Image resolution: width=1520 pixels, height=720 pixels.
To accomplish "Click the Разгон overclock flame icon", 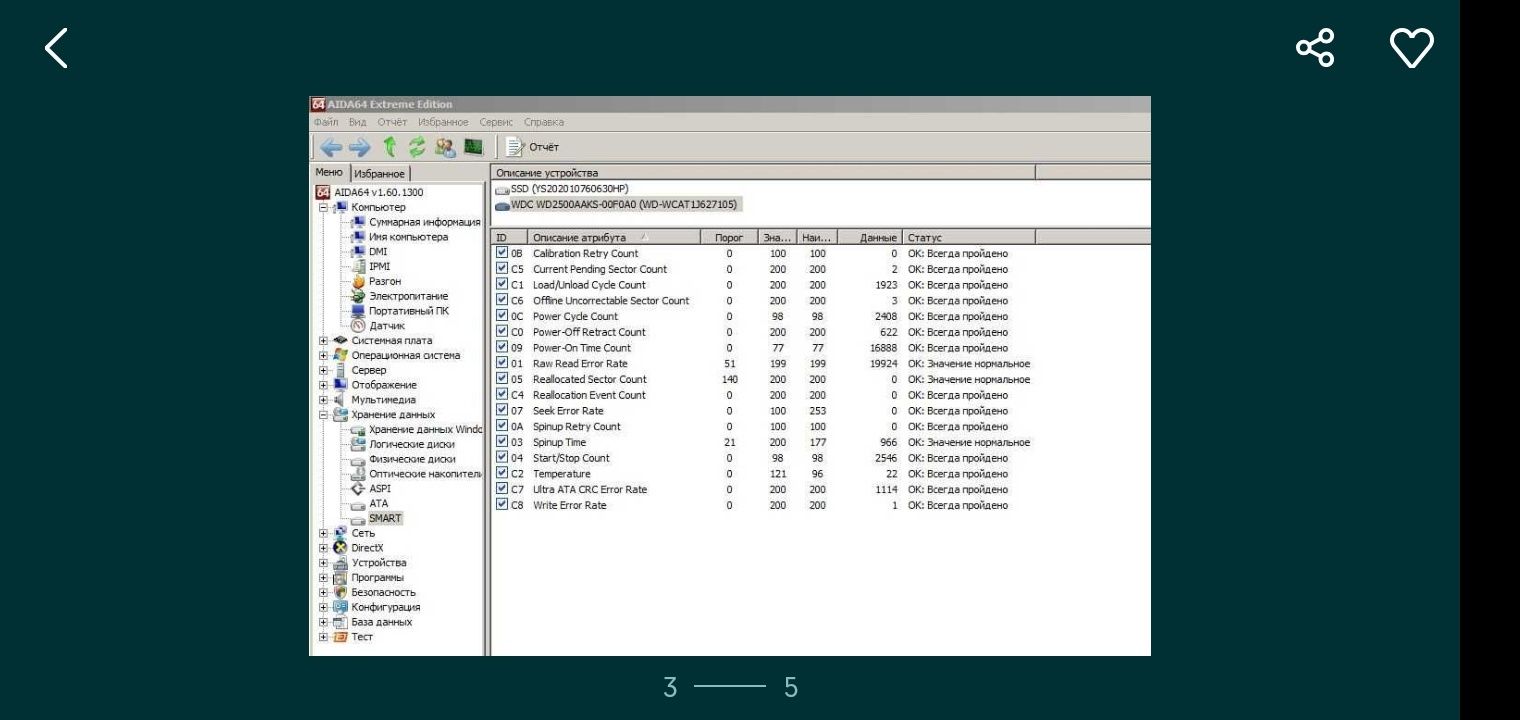I will [x=358, y=281].
